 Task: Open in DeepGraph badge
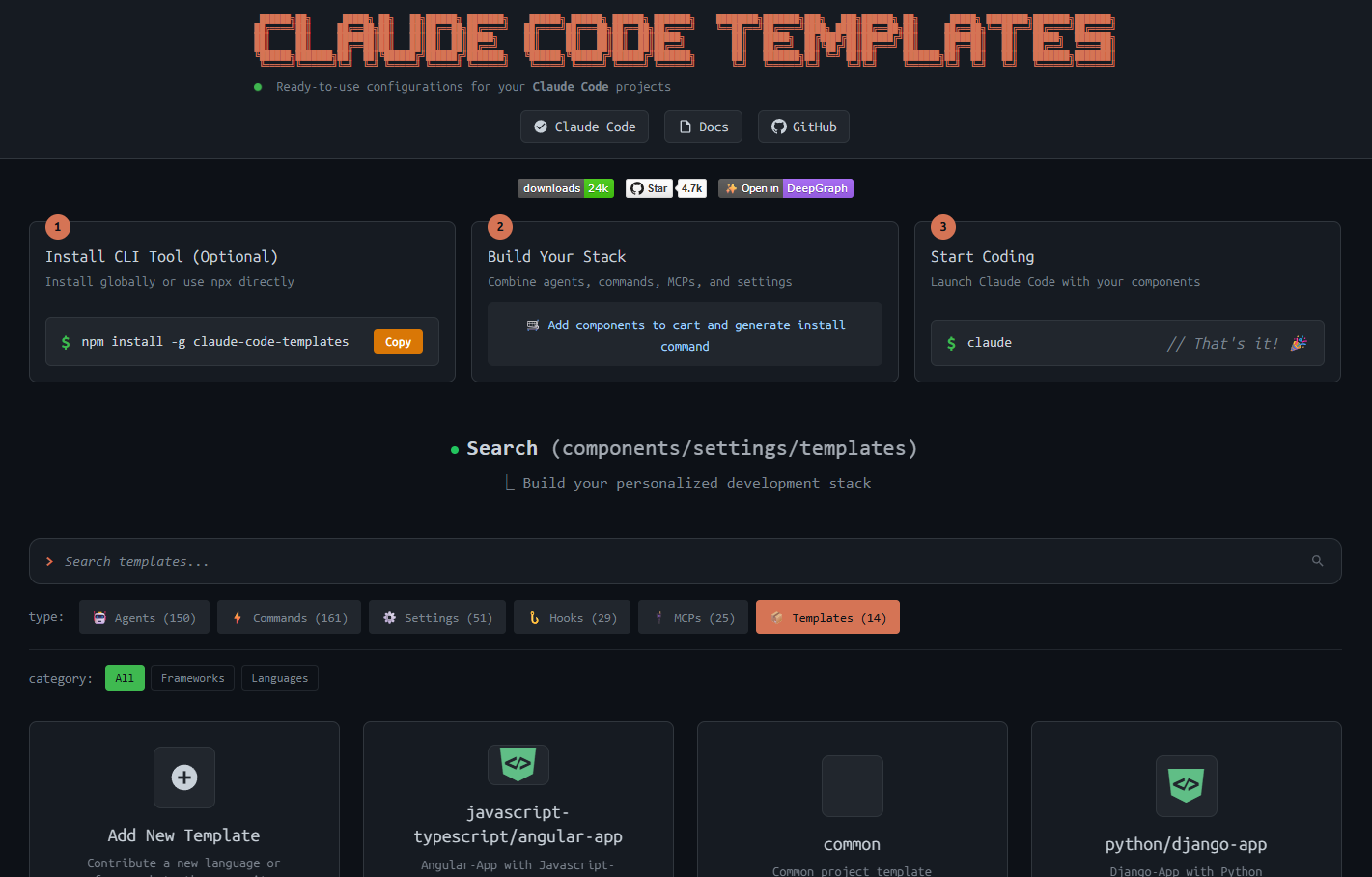click(x=786, y=188)
